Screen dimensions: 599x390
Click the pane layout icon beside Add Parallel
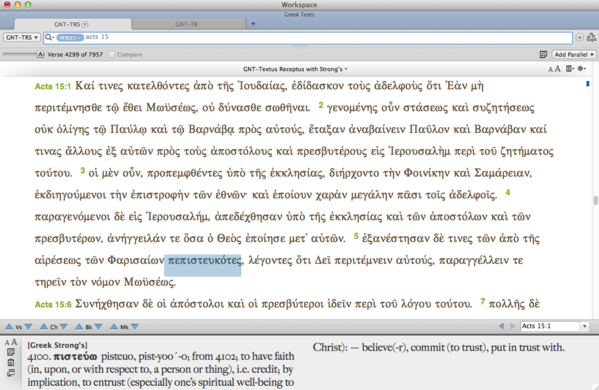[543, 55]
